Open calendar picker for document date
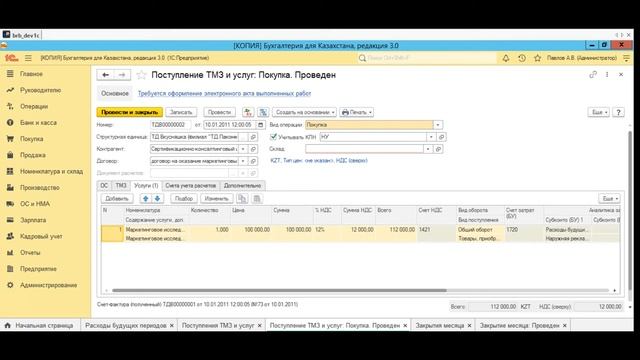The image size is (640, 360). (x=260, y=125)
